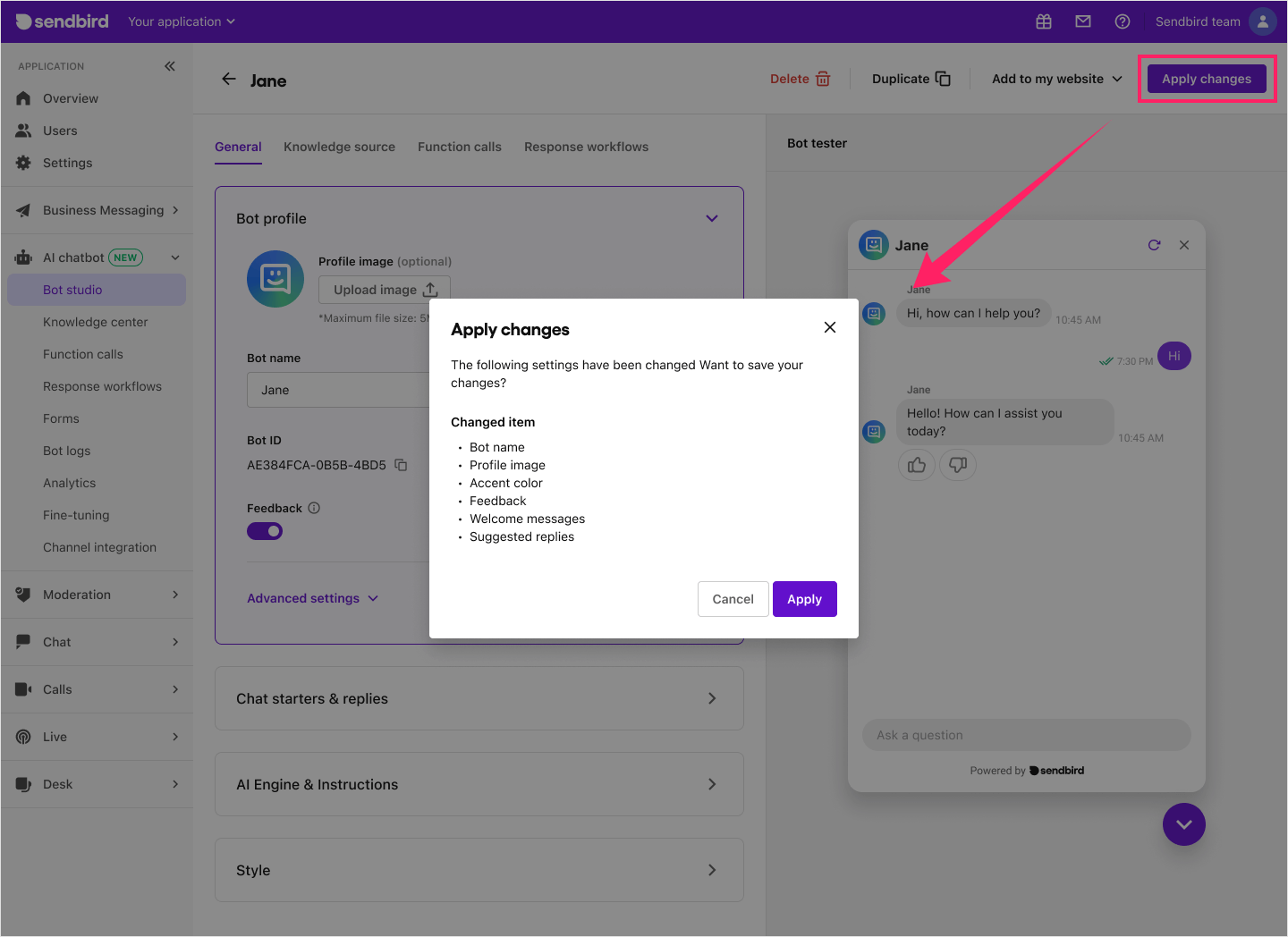Screen dimensions: 1288x937
Task: Switch to the Function calls tab
Action: tap(460, 147)
